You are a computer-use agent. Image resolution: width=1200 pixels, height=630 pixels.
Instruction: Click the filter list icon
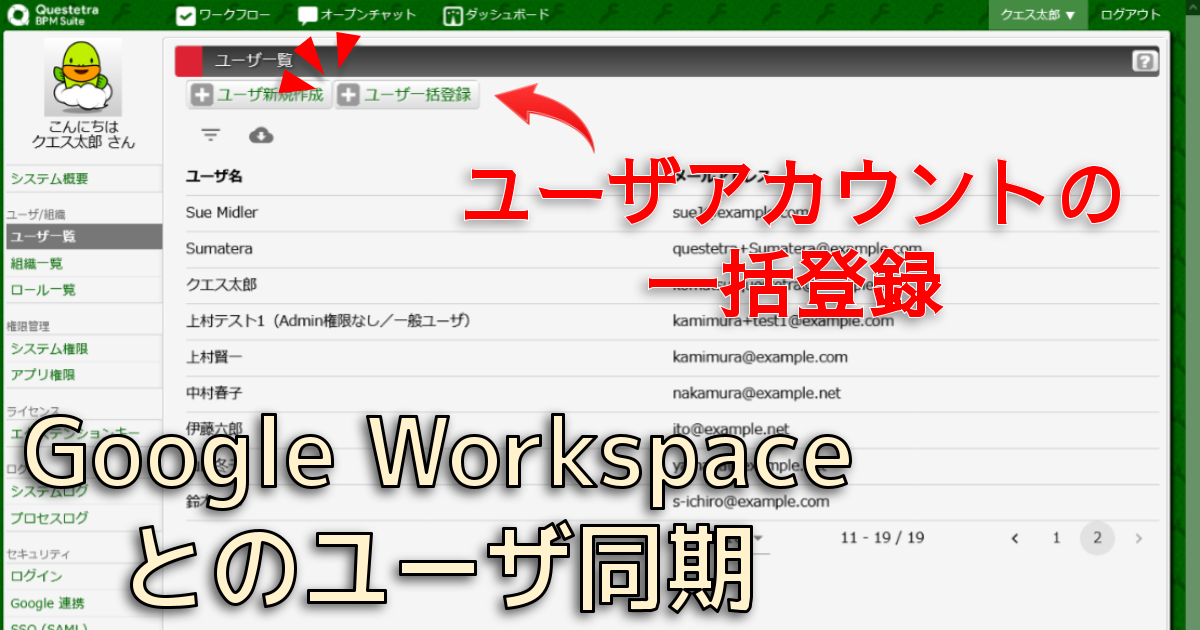point(210,135)
